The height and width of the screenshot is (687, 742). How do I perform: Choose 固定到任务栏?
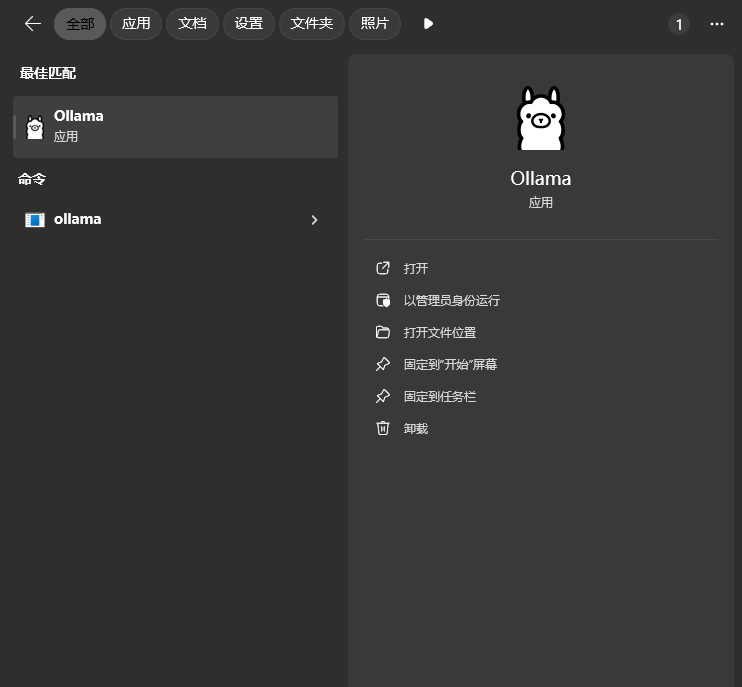point(440,397)
